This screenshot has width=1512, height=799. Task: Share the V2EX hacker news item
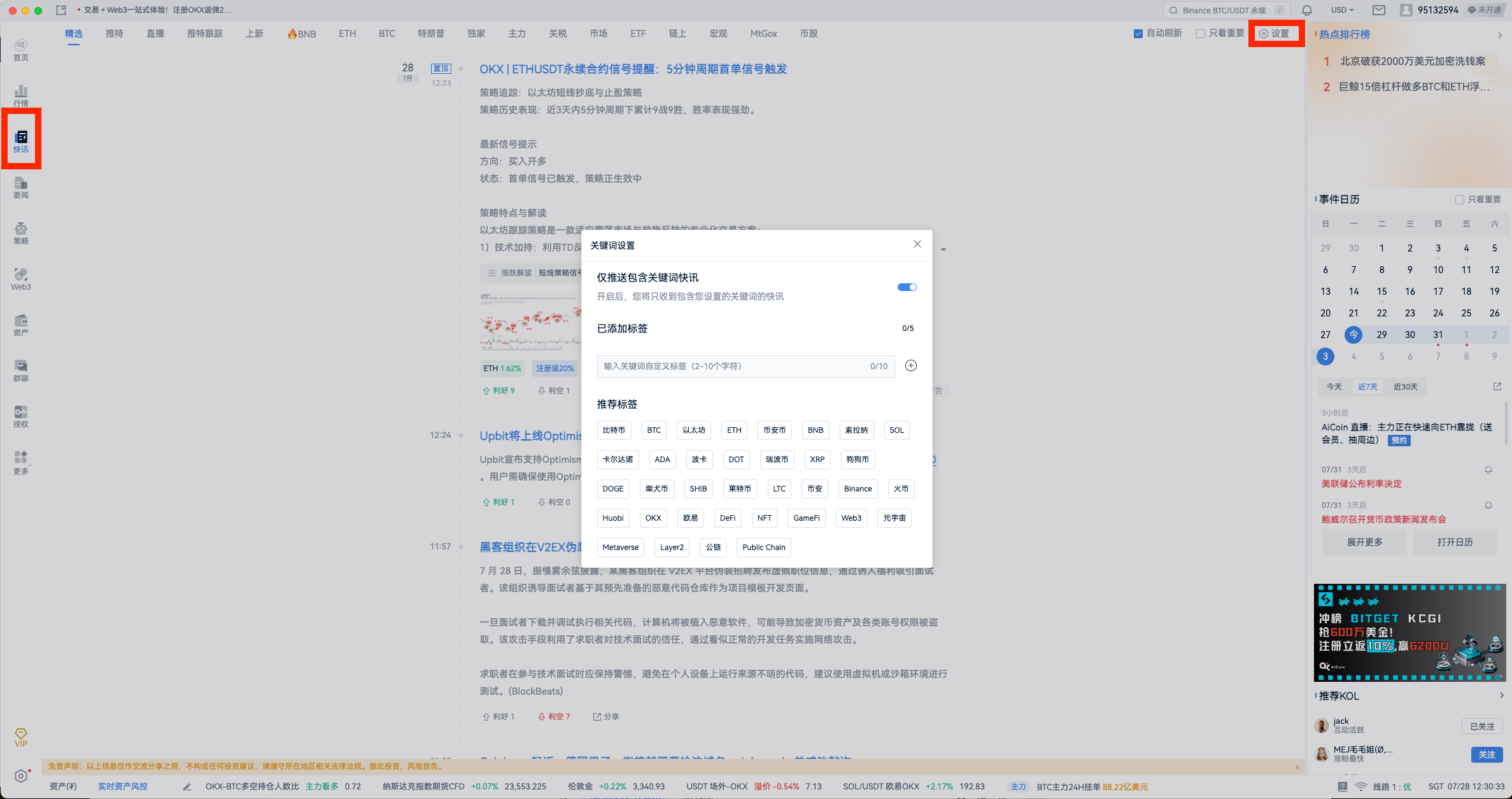[606, 717]
